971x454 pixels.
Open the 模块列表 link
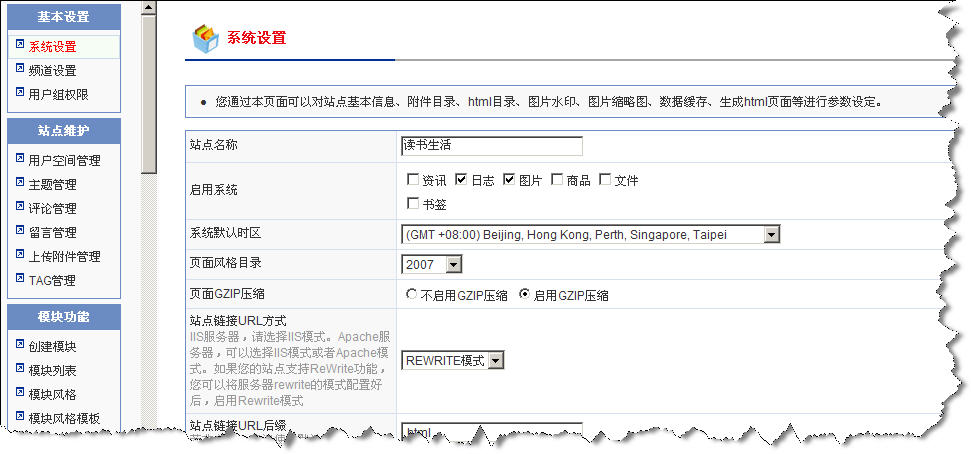tap(52, 370)
